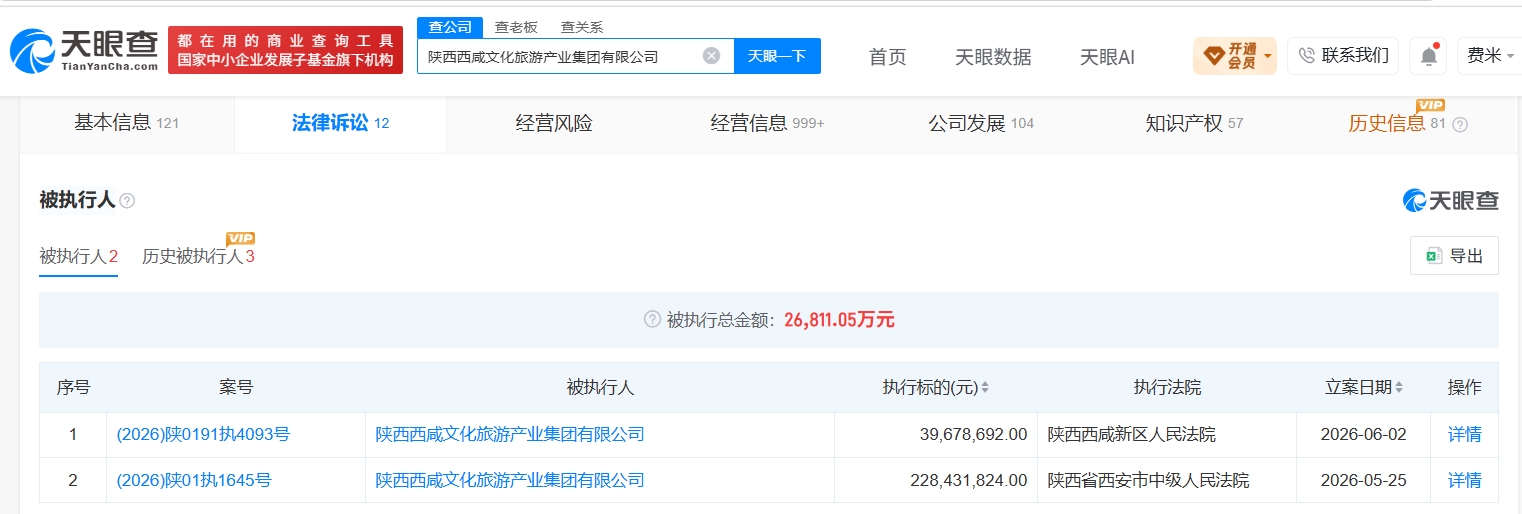This screenshot has width=1522, height=514.
Task: Expand the 费米 user account menu
Action: point(1490,56)
